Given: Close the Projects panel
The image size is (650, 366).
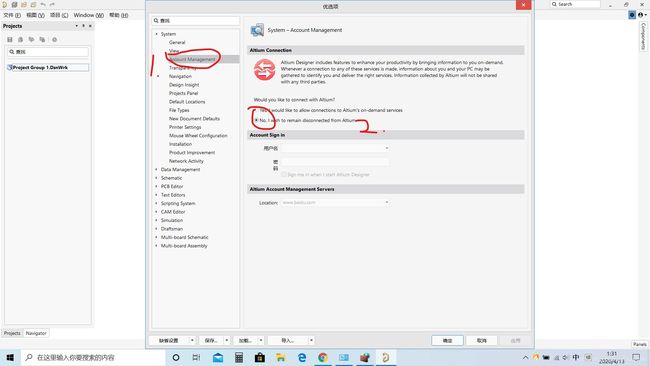Looking at the screenshot, I should (90, 26).
